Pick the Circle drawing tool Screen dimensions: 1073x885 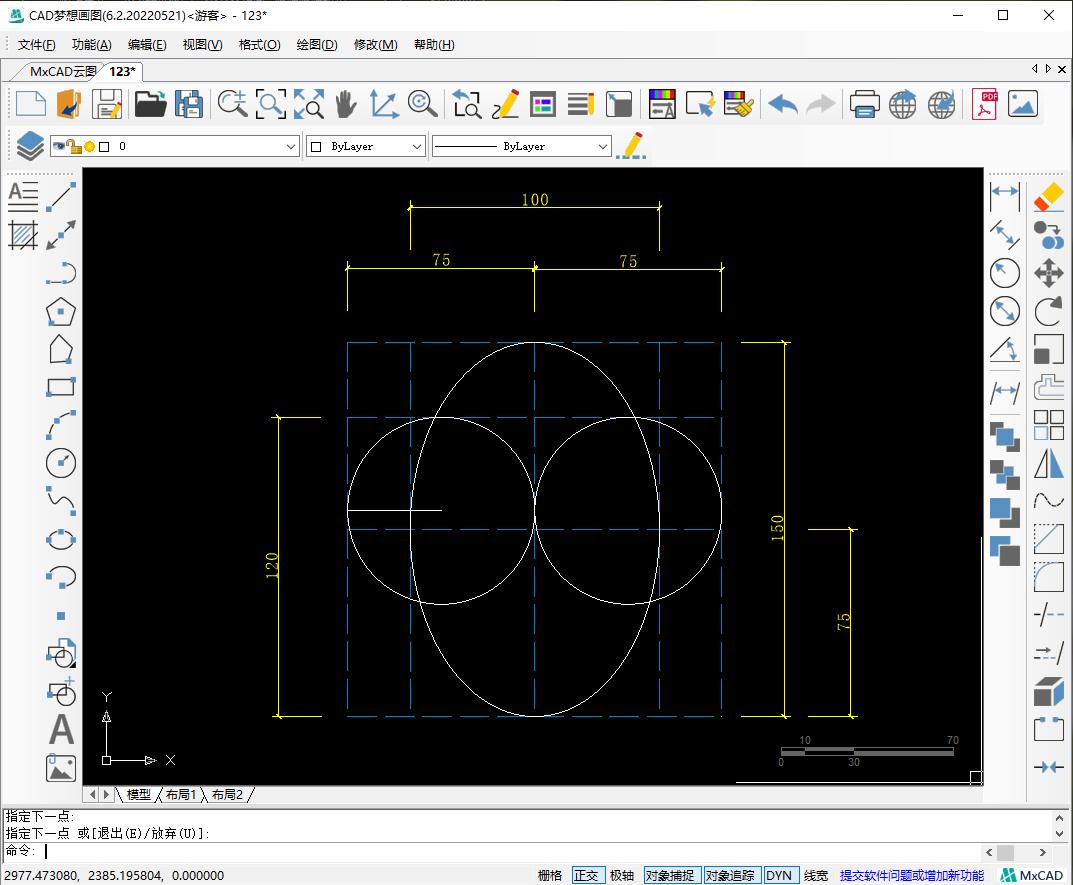pos(61,463)
